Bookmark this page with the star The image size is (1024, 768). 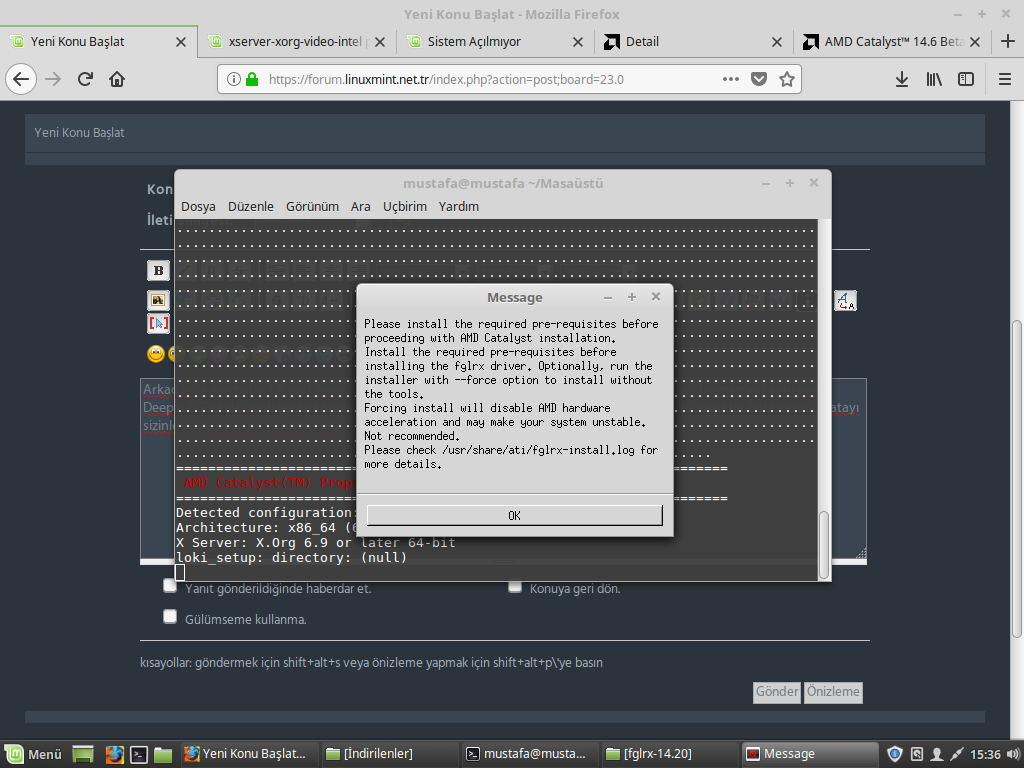787,79
